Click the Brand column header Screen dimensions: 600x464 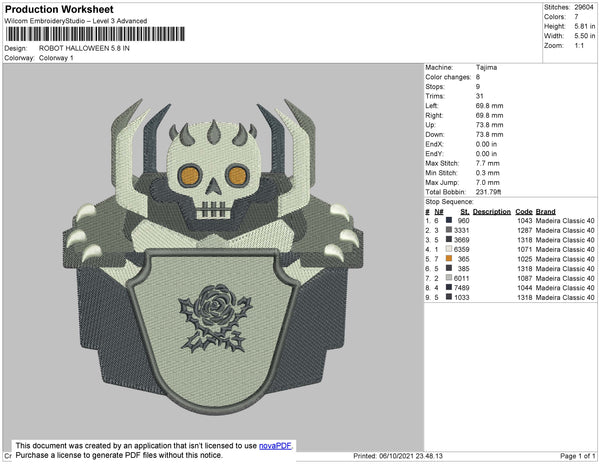546,212
